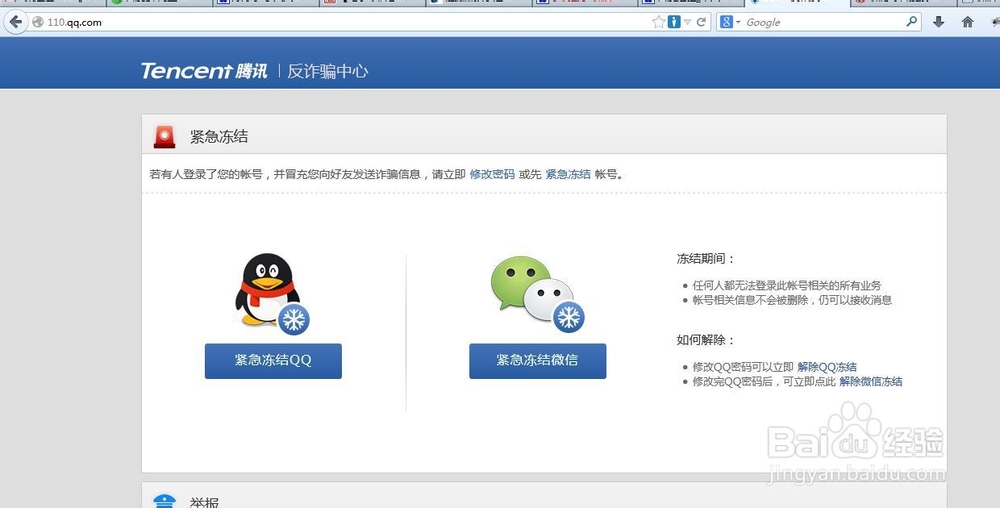
Task: Bookmark this page with the star icon
Action: pos(658,22)
